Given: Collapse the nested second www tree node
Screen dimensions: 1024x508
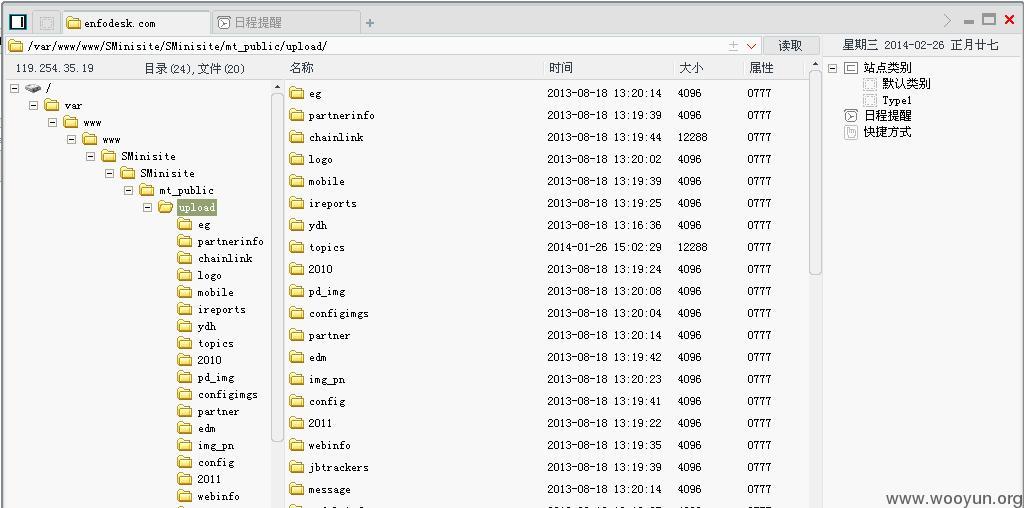Looking at the screenshot, I should [71, 139].
